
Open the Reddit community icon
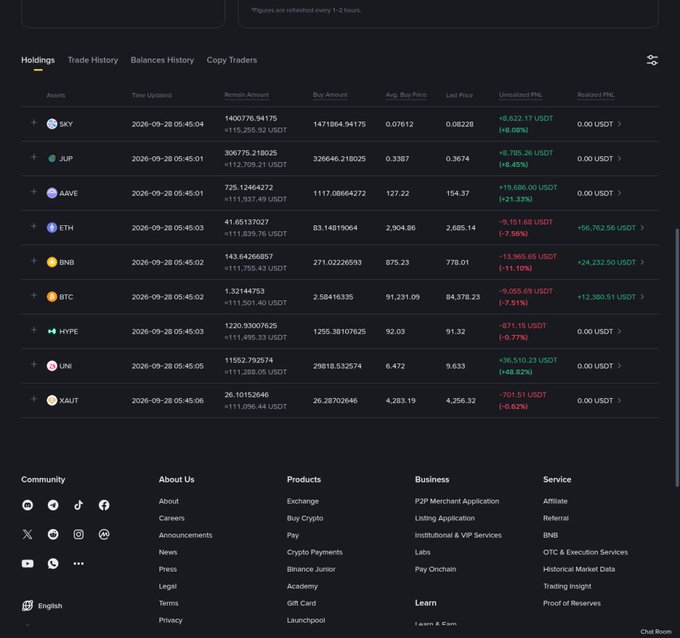(x=53, y=534)
